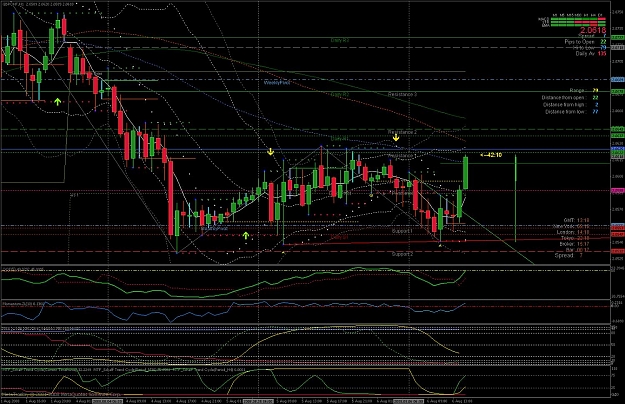The height and width of the screenshot is (404, 625).
Task: Click the 6 Aug 13:00 time axis label
Action: [x=462, y=401]
